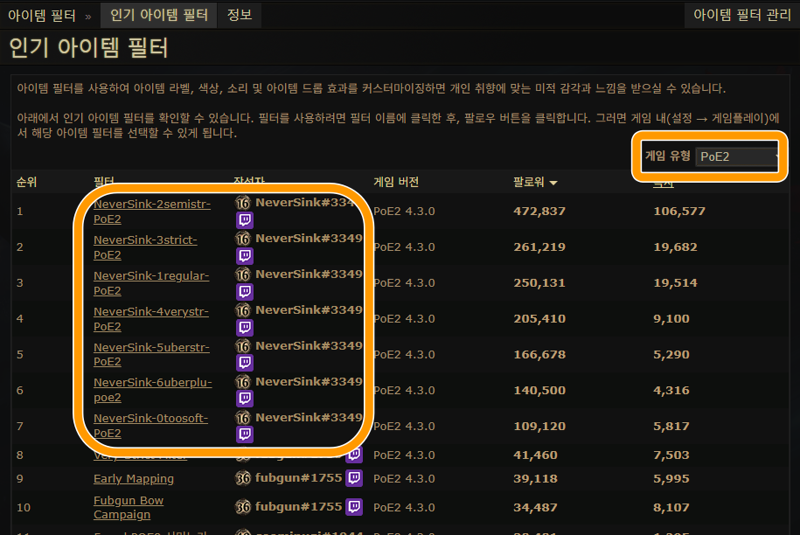Click the value 106,577 in first row
This screenshot has height=535, width=800.
coord(679,211)
